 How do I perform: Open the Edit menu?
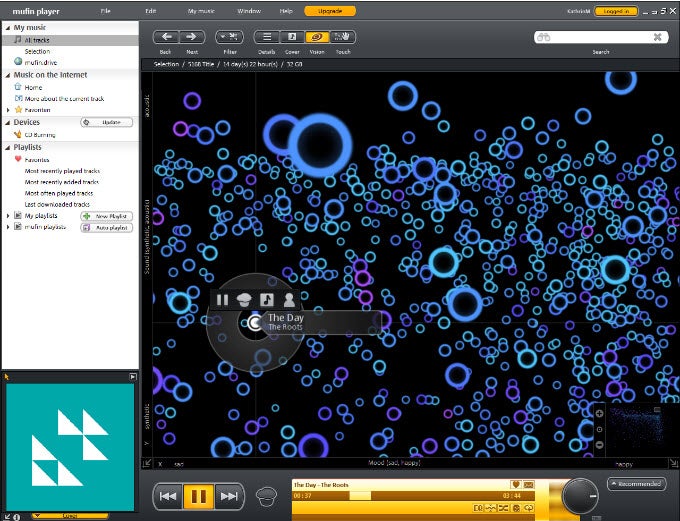(x=150, y=11)
